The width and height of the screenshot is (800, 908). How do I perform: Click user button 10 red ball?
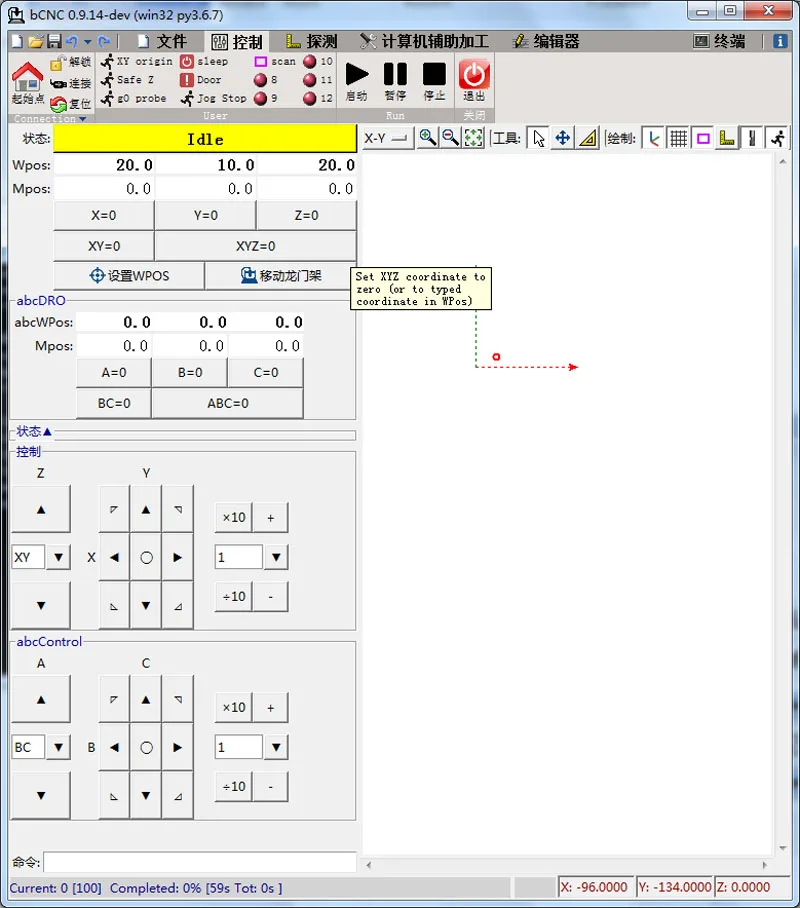(310, 61)
